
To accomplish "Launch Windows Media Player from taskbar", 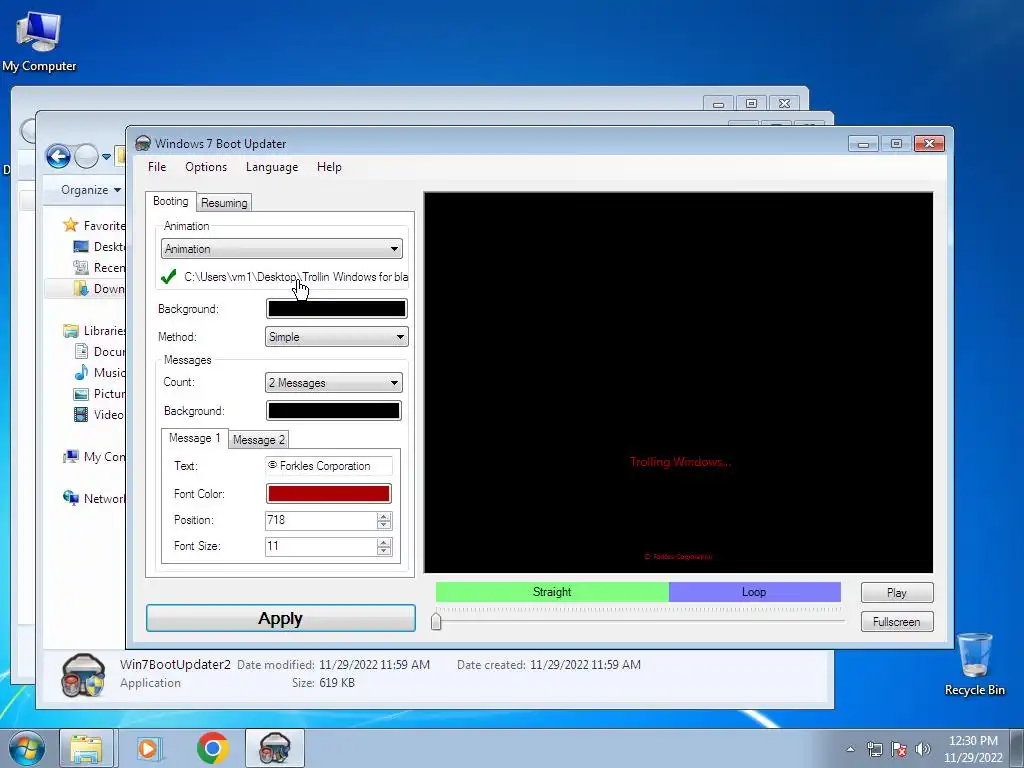I will [150, 748].
